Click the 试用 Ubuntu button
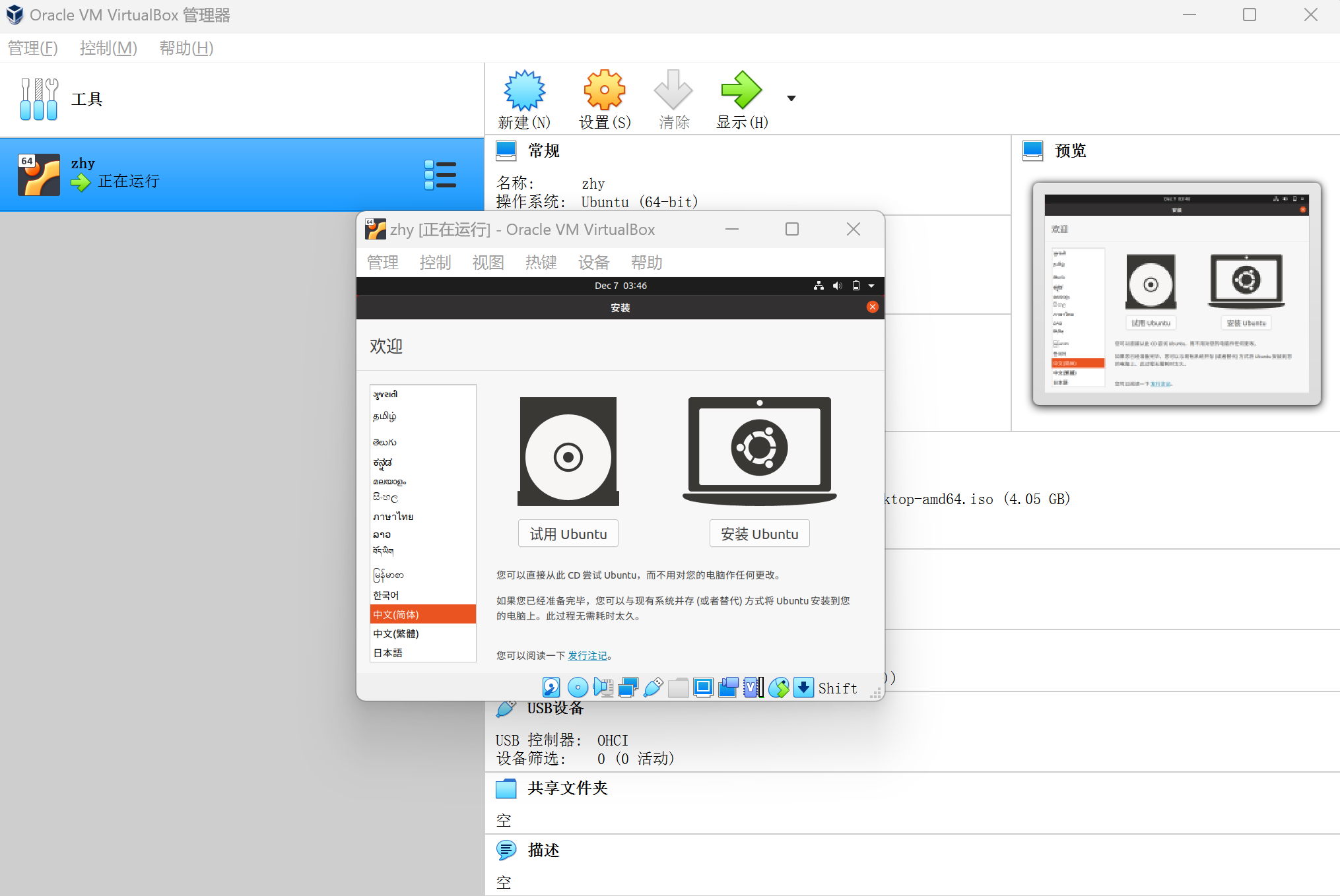The image size is (1340, 896). tap(568, 534)
